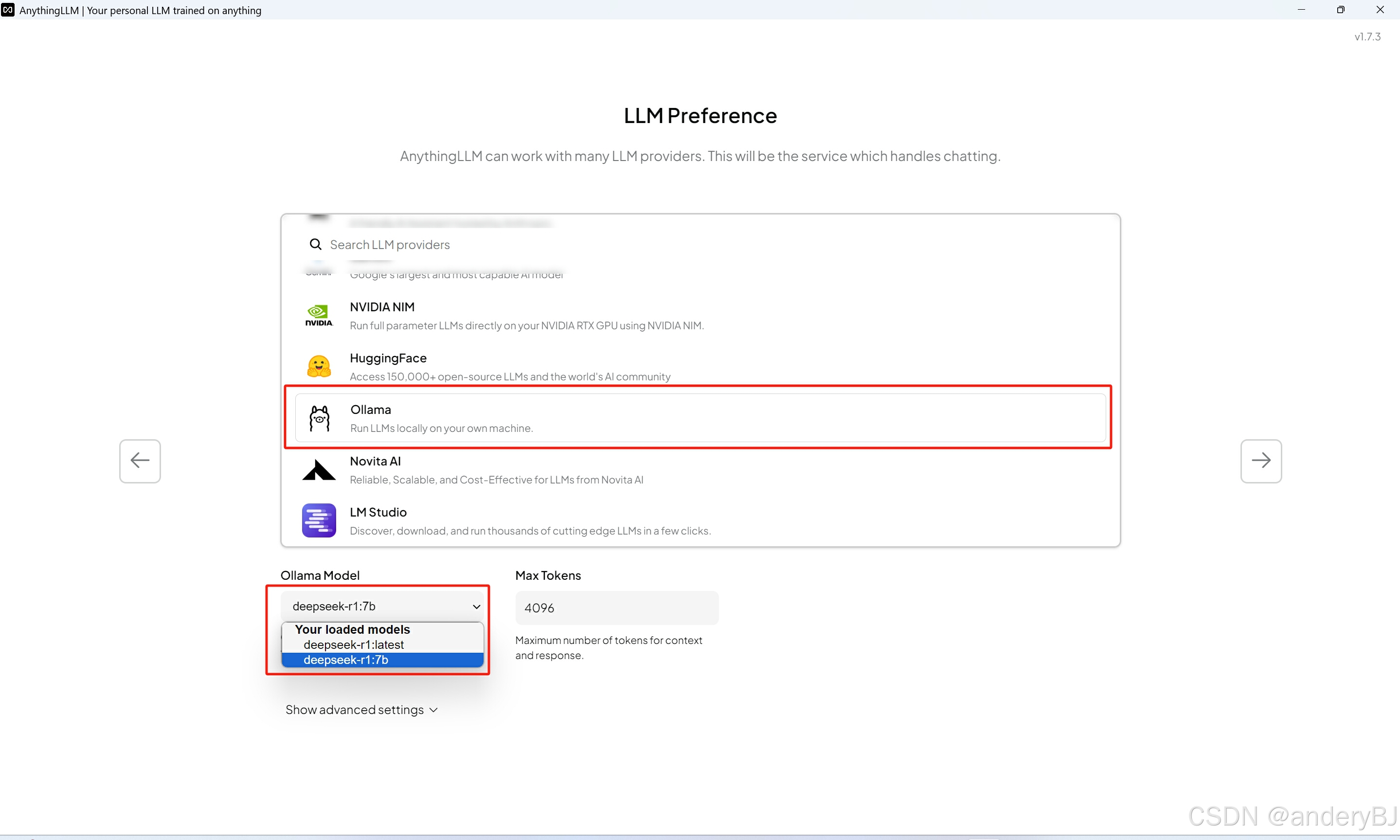The height and width of the screenshot is (840, 1400).
Task: Choose deepseek-r1:7b in model list
Action: (x=346, y=660)
